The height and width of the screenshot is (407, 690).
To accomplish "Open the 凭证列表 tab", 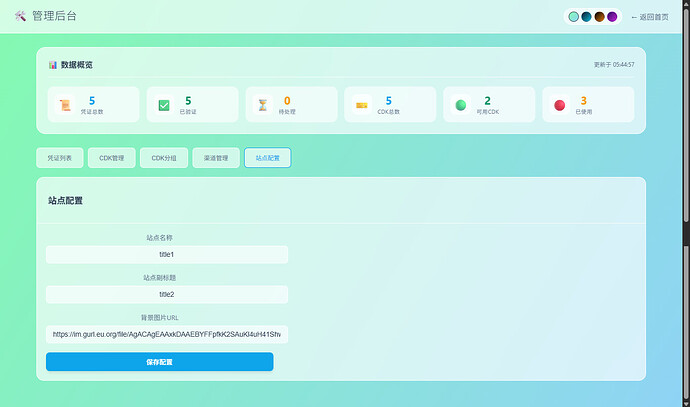I will (60, 158).
